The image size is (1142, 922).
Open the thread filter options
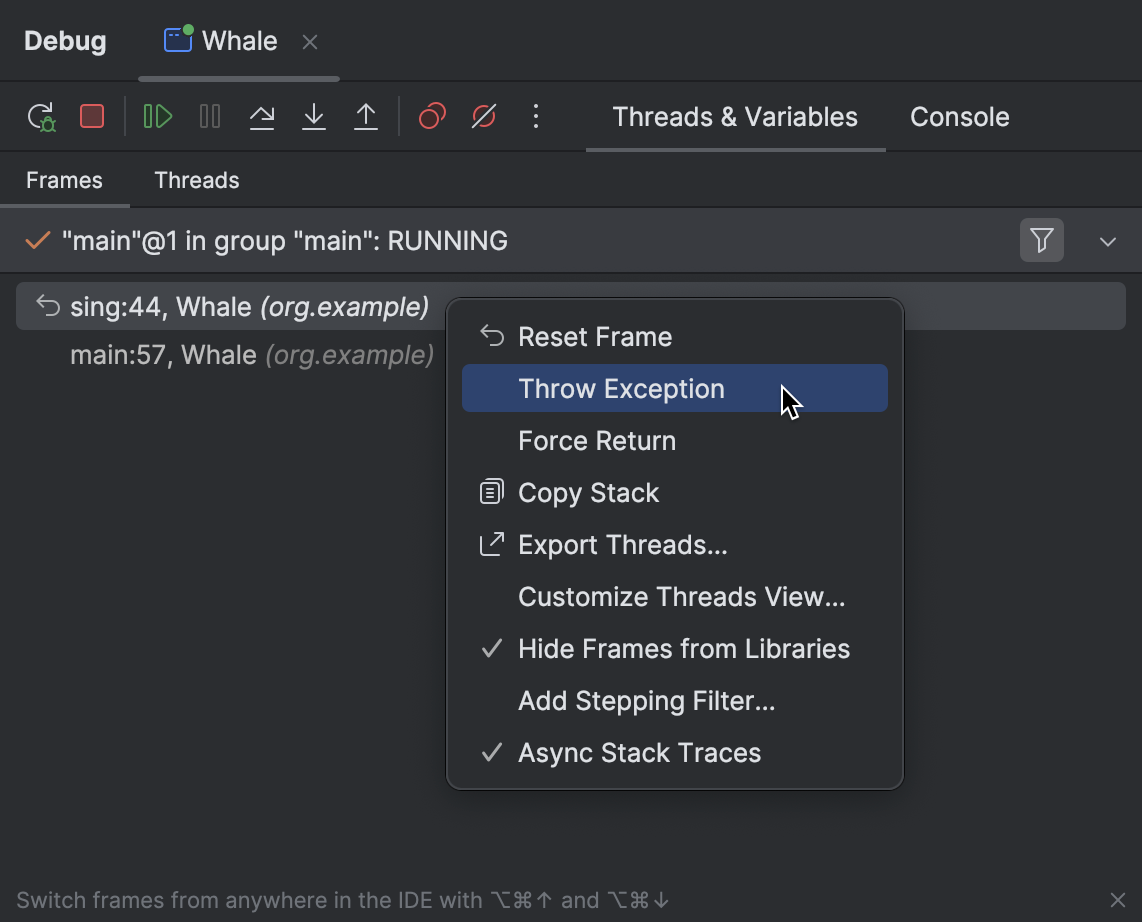coord(1041,240)
